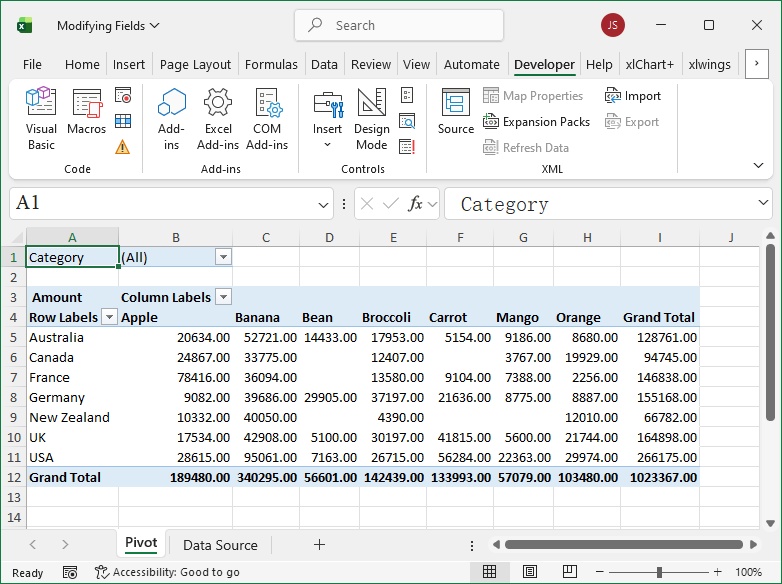Click the Run Dialog icon
The width and height of the screenshot is (782, 584).
point(407,147)
